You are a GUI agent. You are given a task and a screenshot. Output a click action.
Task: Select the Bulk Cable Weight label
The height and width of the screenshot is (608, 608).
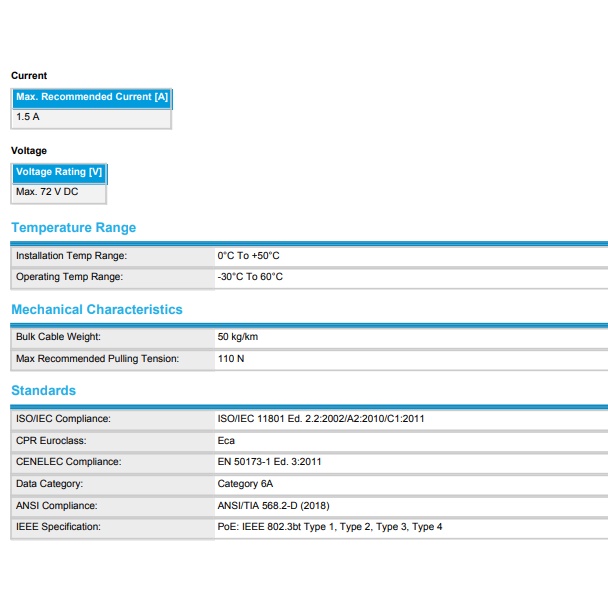[x=58, y=337]
